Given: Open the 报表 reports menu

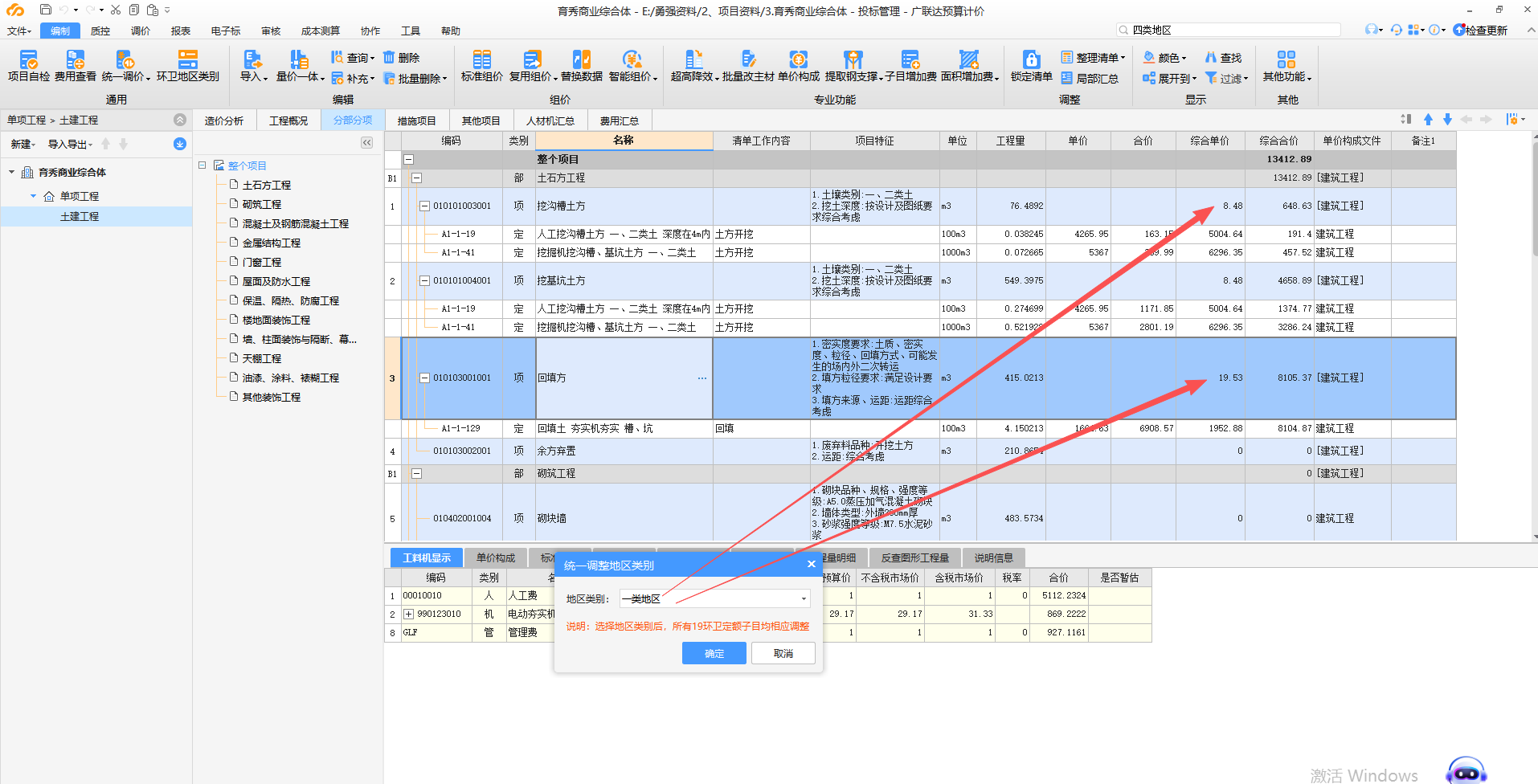Looking at the screenshot, I should pos(181,31).
